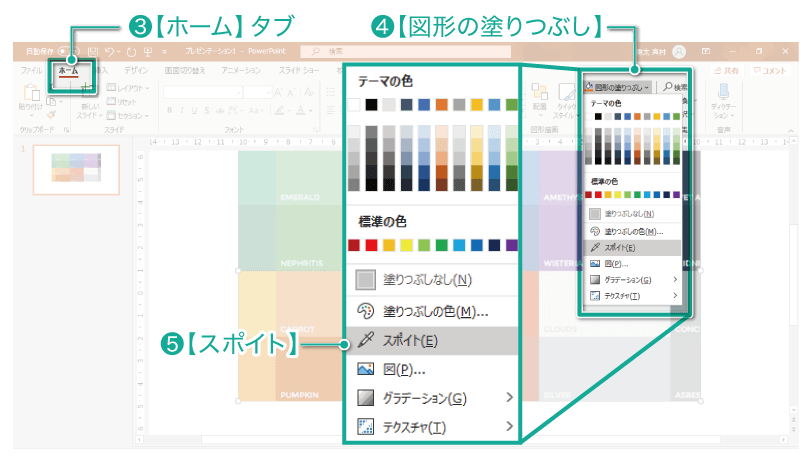Click the Copy icon in clipboard group
This screenshot has height=460, width=810.
pos(52,101)
